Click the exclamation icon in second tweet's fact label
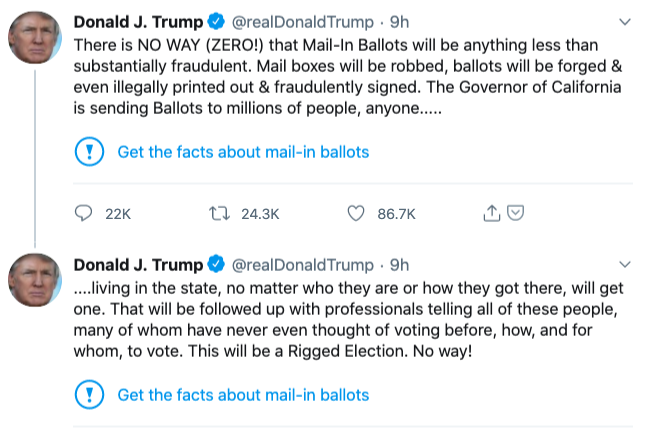Screen dimensions: 649x429 [x=89, y=395]
